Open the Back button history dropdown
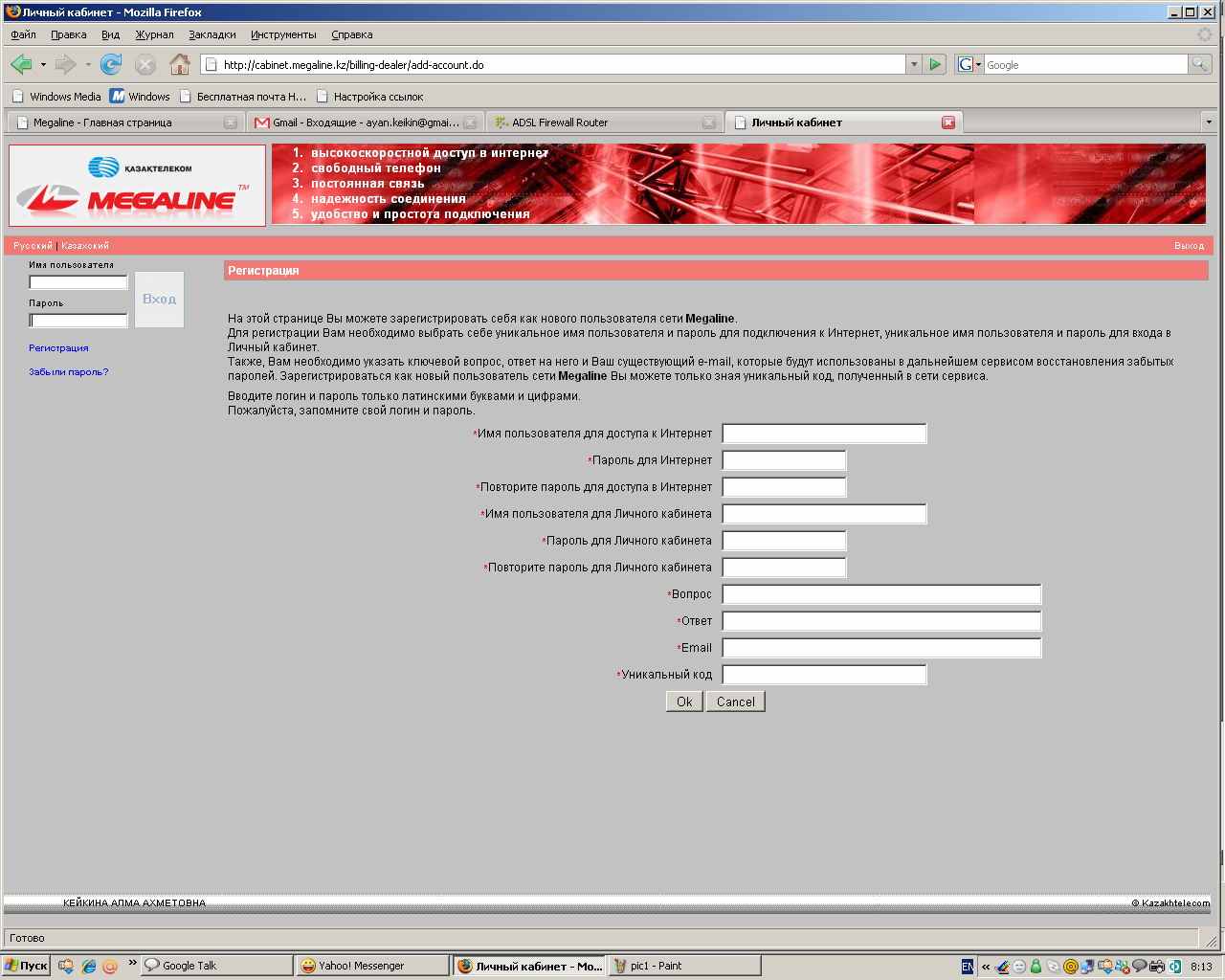The width and height of the screenshot is (1225, 980). (43, 64)
